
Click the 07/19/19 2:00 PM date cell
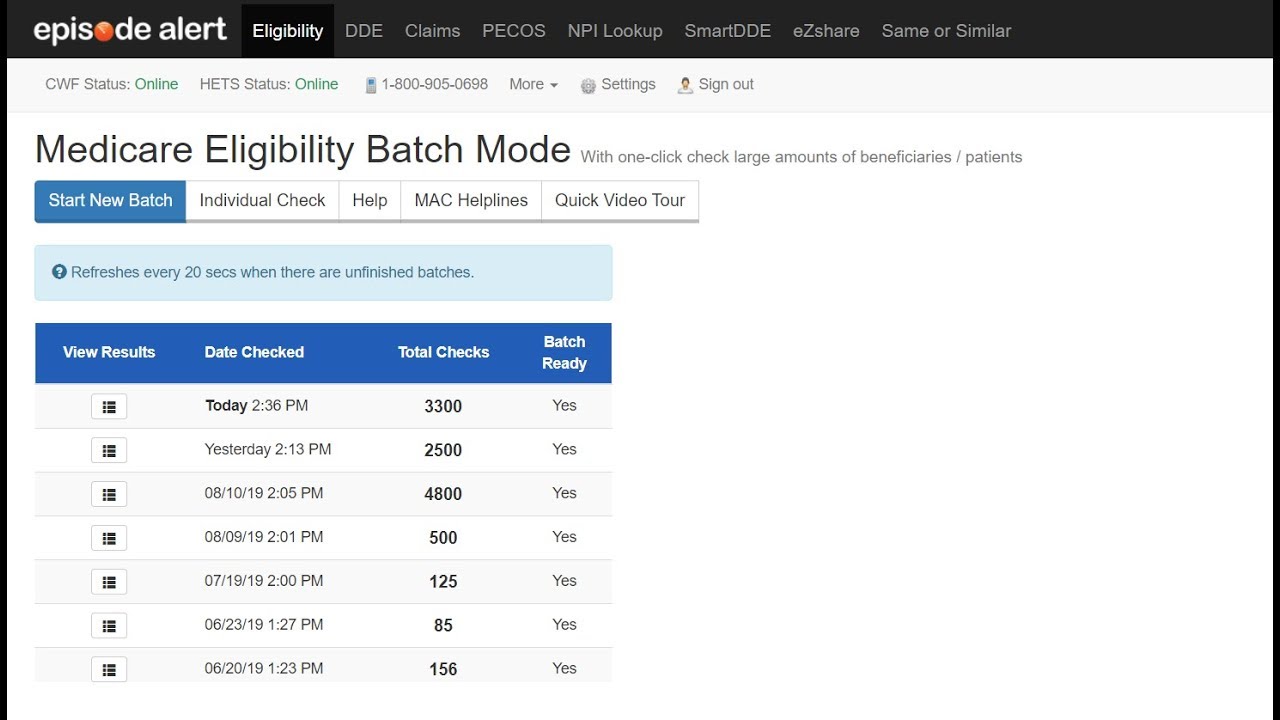[x=264, y=580]
